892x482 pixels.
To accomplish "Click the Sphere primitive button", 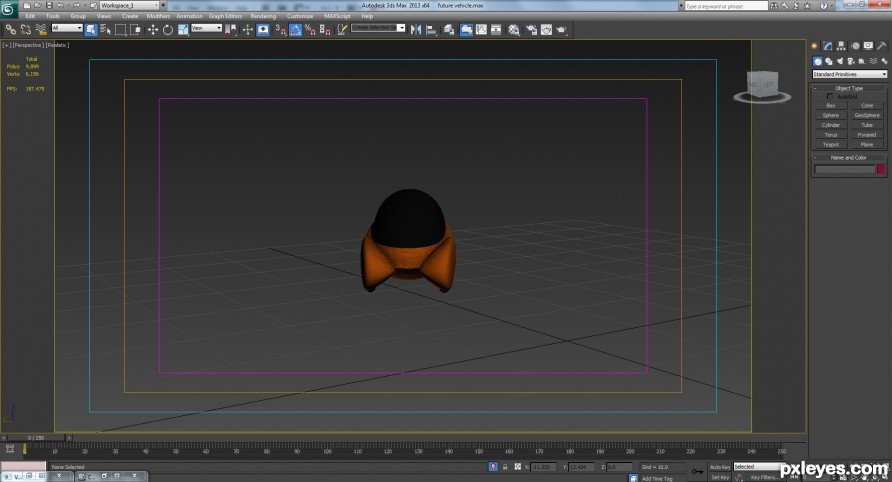I will (831, 115).
